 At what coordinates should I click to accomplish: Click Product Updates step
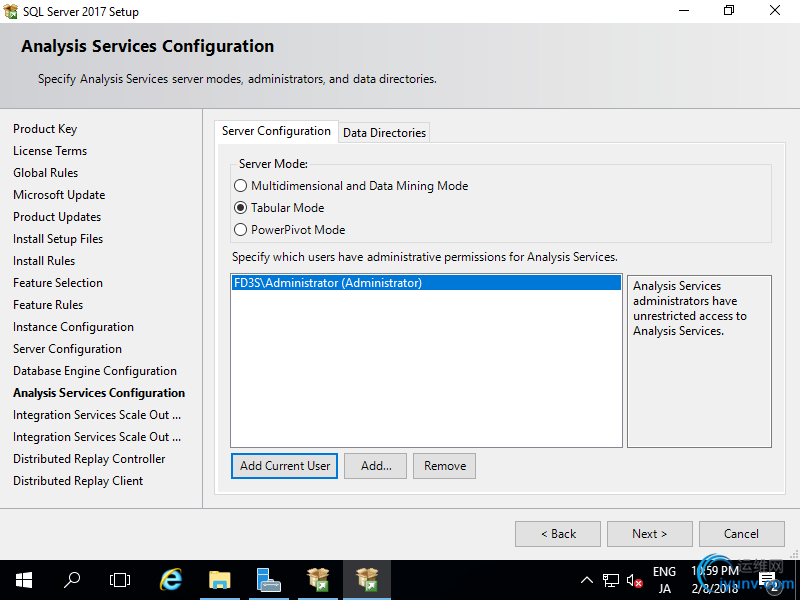[57, 217]
